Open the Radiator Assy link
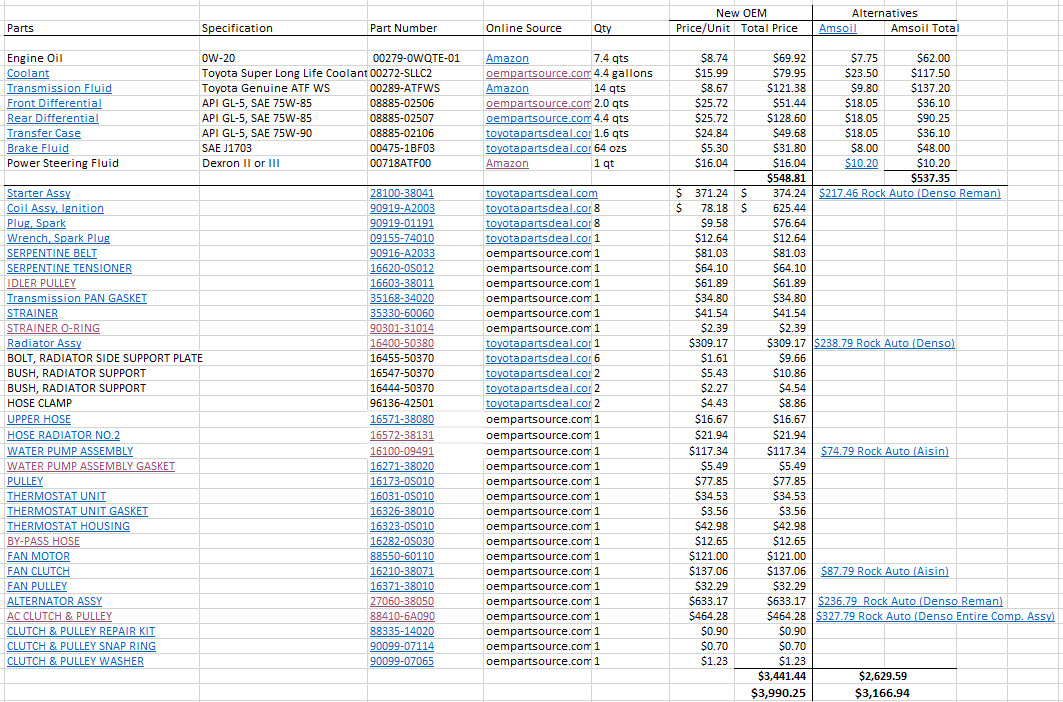The height and width of the screenshot is (702, 1063). 44,343
